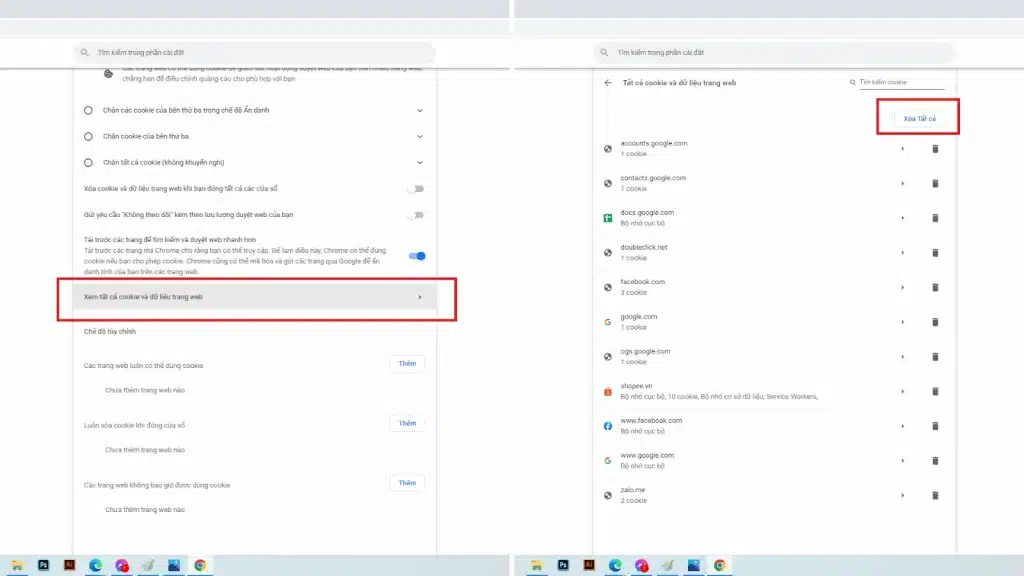Expand "Chặn tất cả cookie" chevron

point(420,162)
